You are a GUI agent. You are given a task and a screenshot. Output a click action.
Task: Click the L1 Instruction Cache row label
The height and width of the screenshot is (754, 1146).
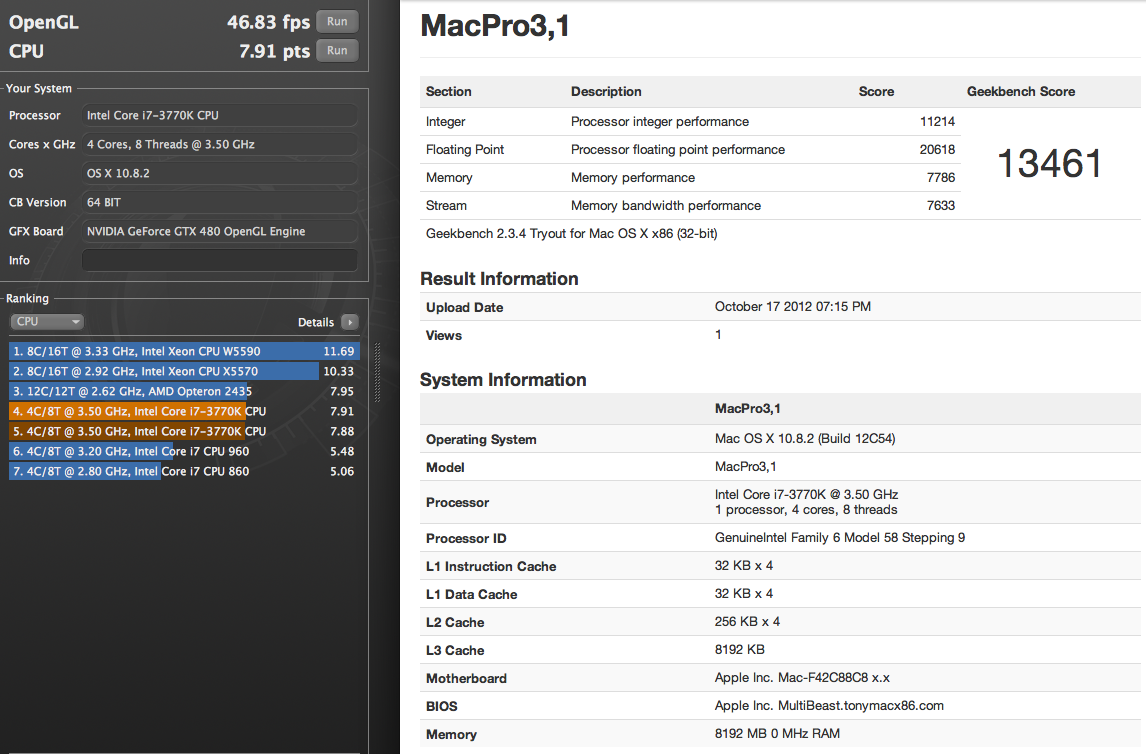[491, 566]
